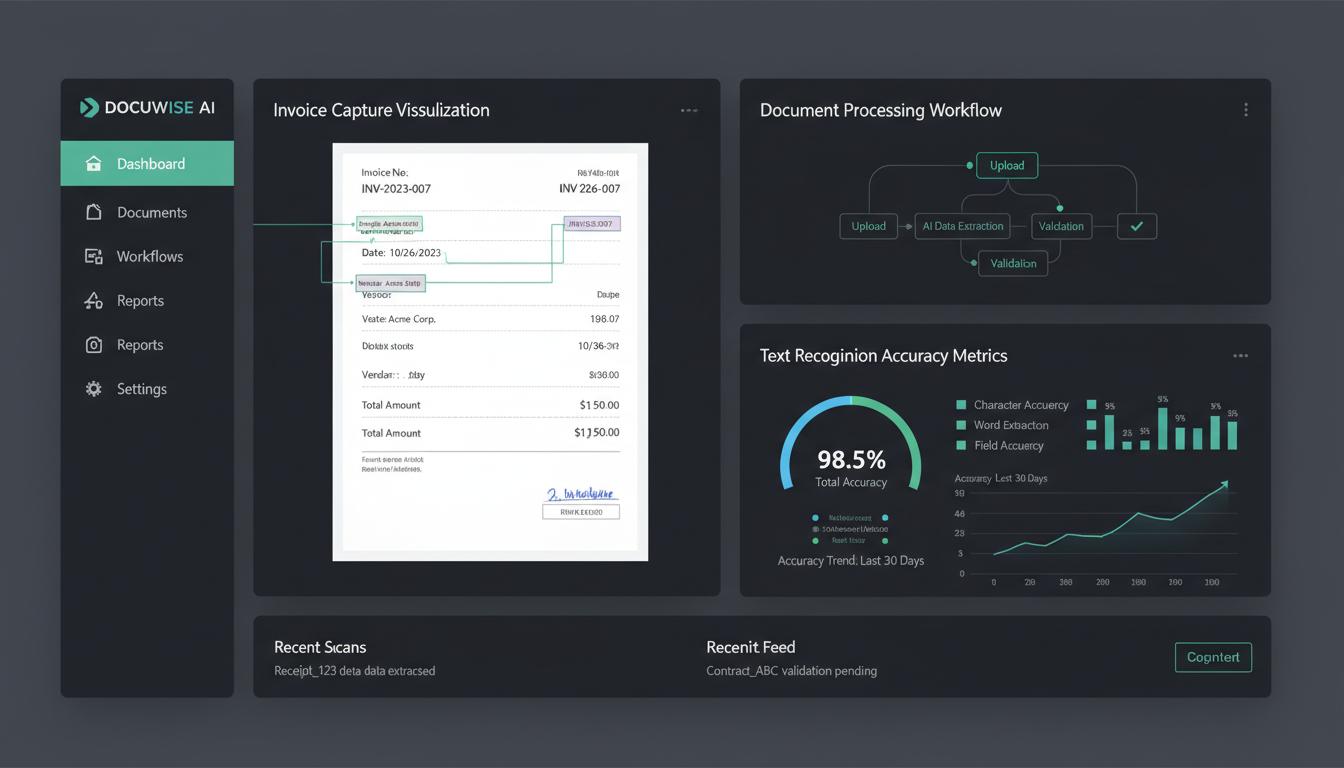The image size is (1344, 768).
Task: Click the Documents page icon
Action: (x=93, y=212)
